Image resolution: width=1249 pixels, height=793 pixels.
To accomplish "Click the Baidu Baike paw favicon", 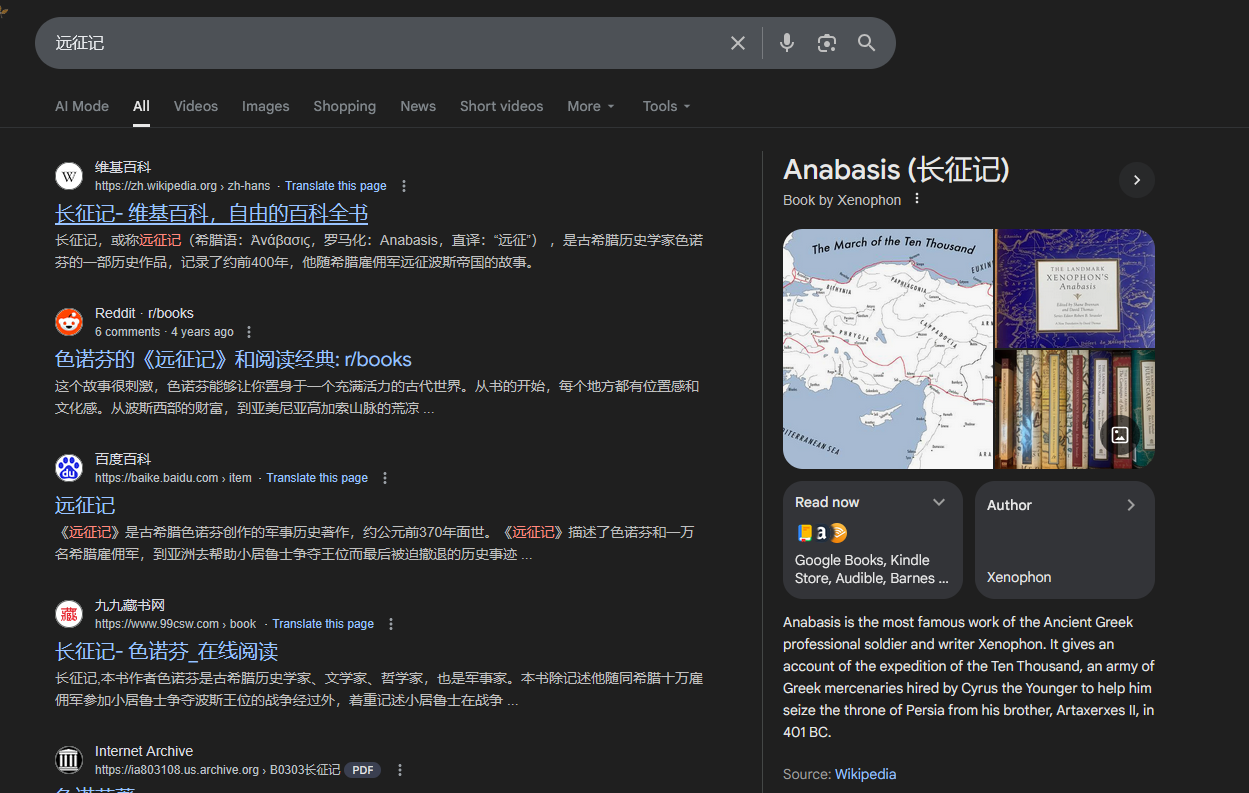I will 69,468.
